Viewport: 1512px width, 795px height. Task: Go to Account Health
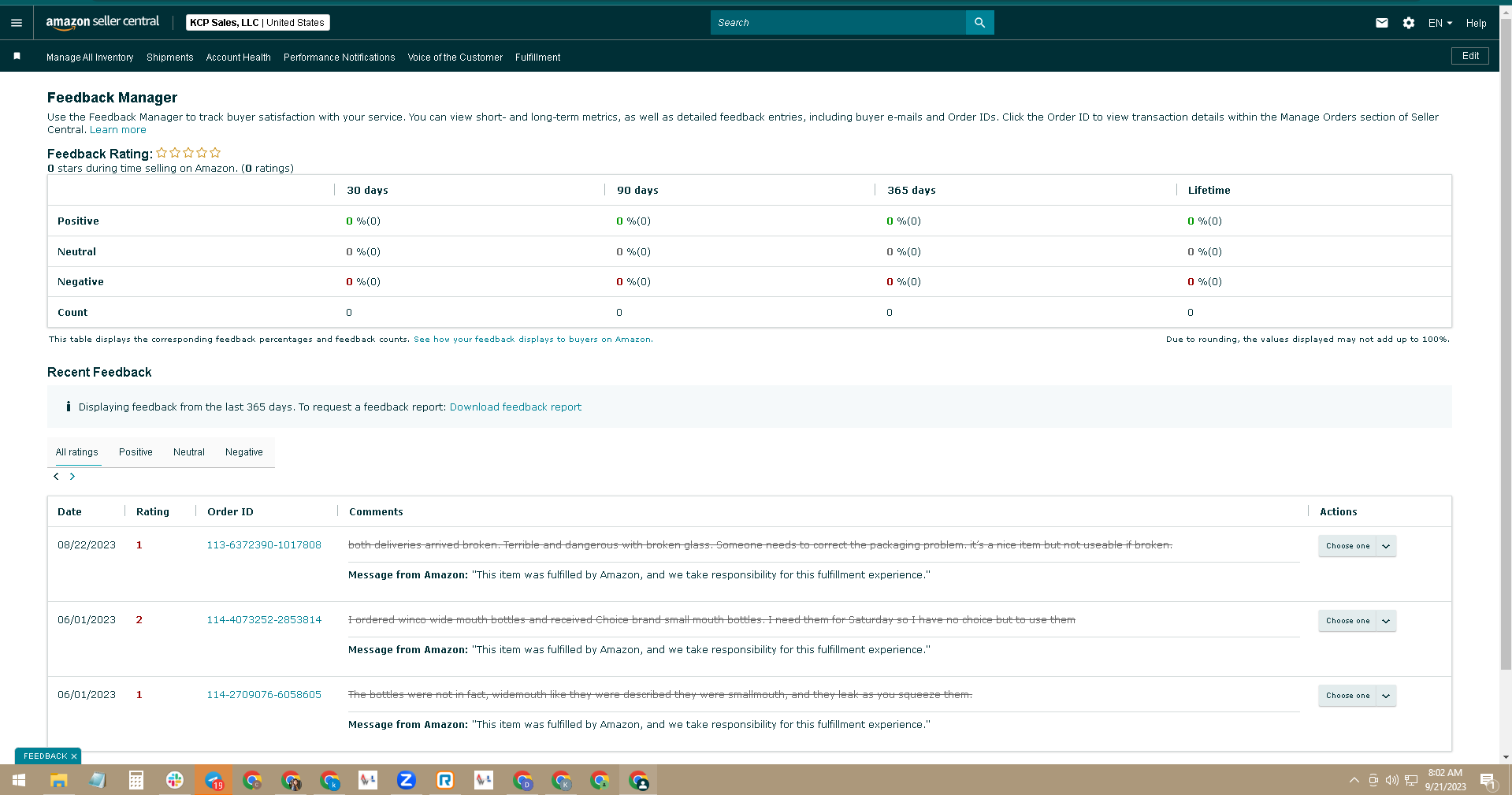pyautogui.click(x=239, y=58)
